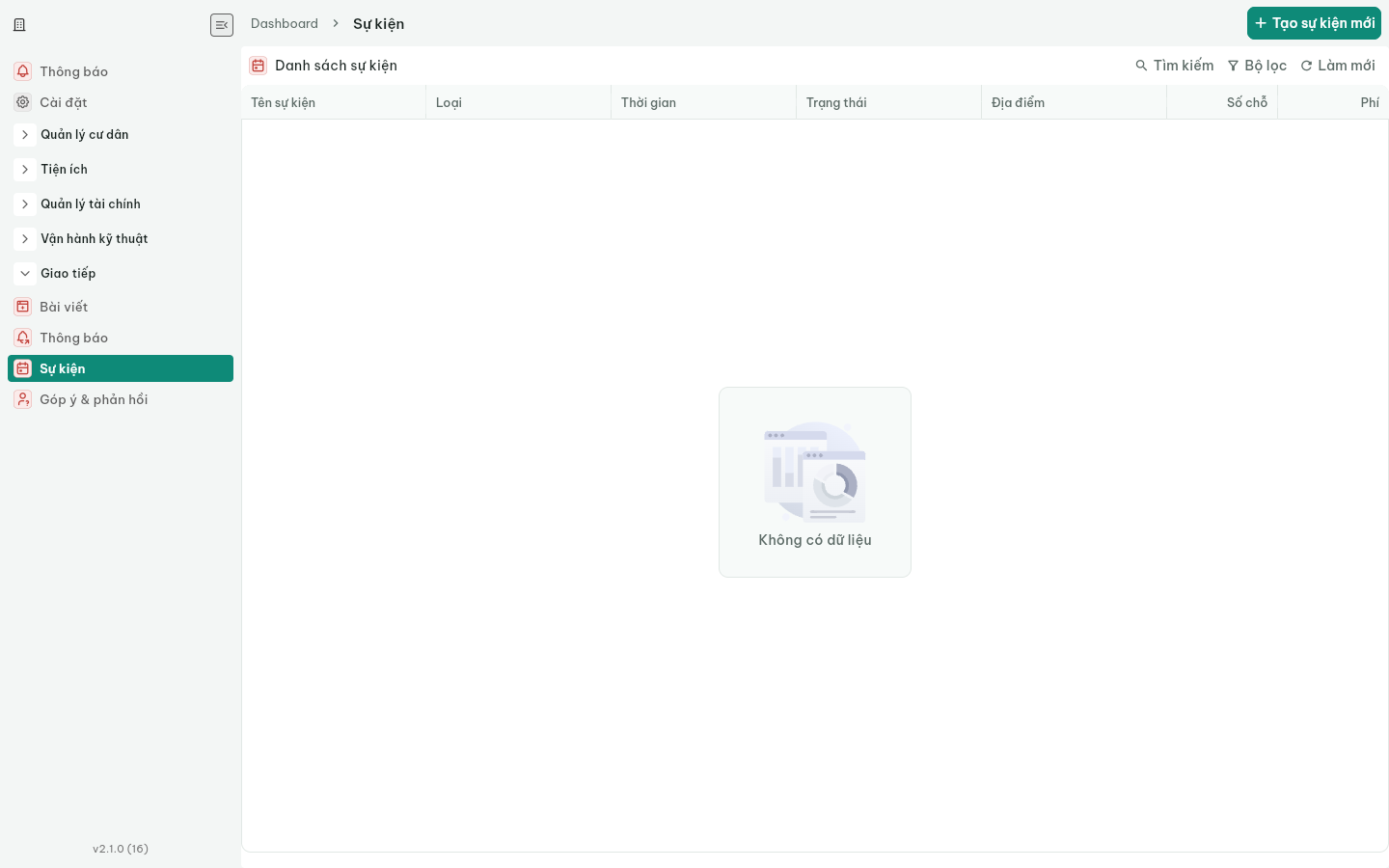1389x868 pixels.
Task: Click the Sự kiện breadcrumb title
Action: tap(379, 24)
